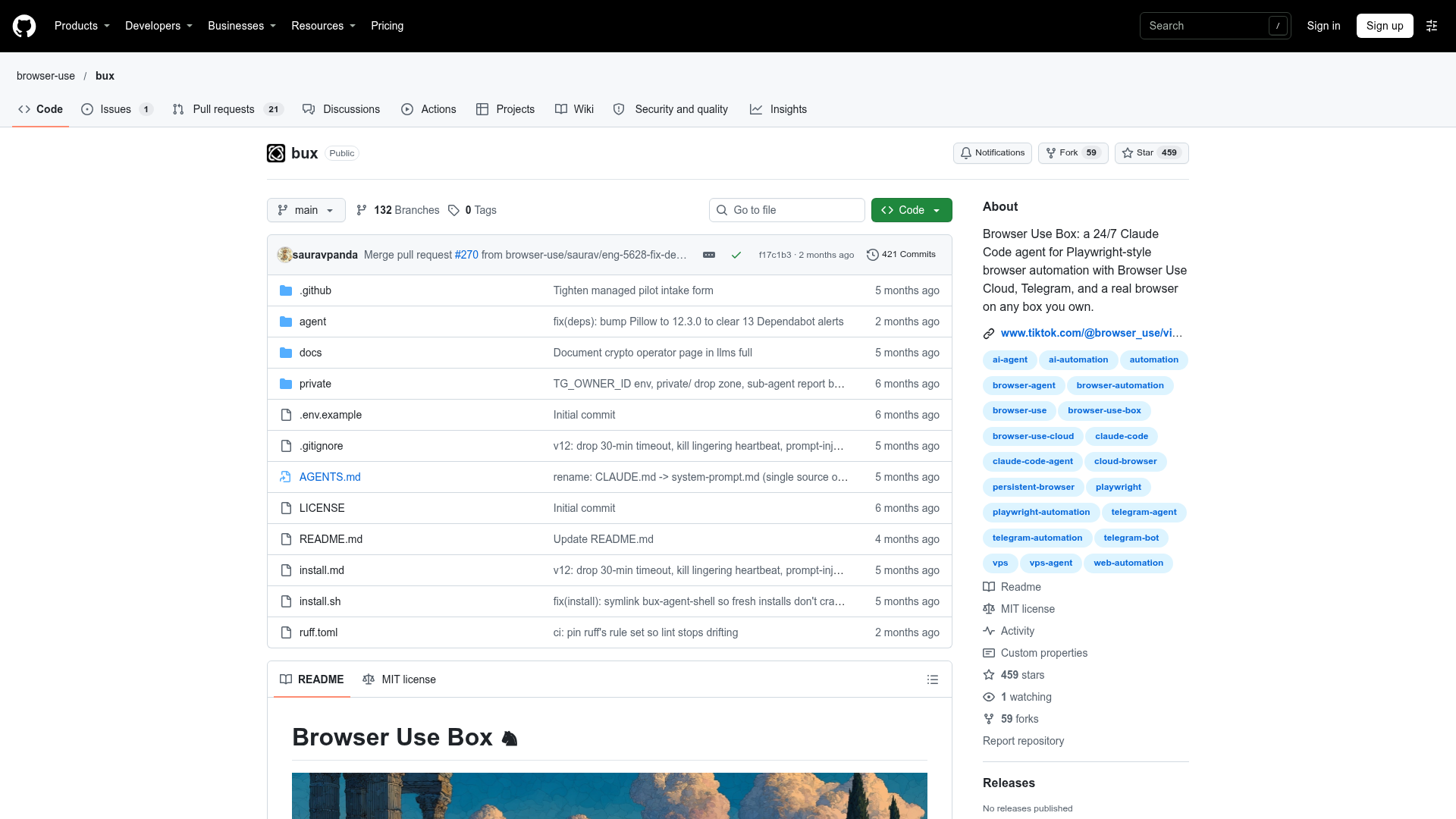Open the Insights tab
This screenshot has width=1456, height=819.
click(778, 109)
